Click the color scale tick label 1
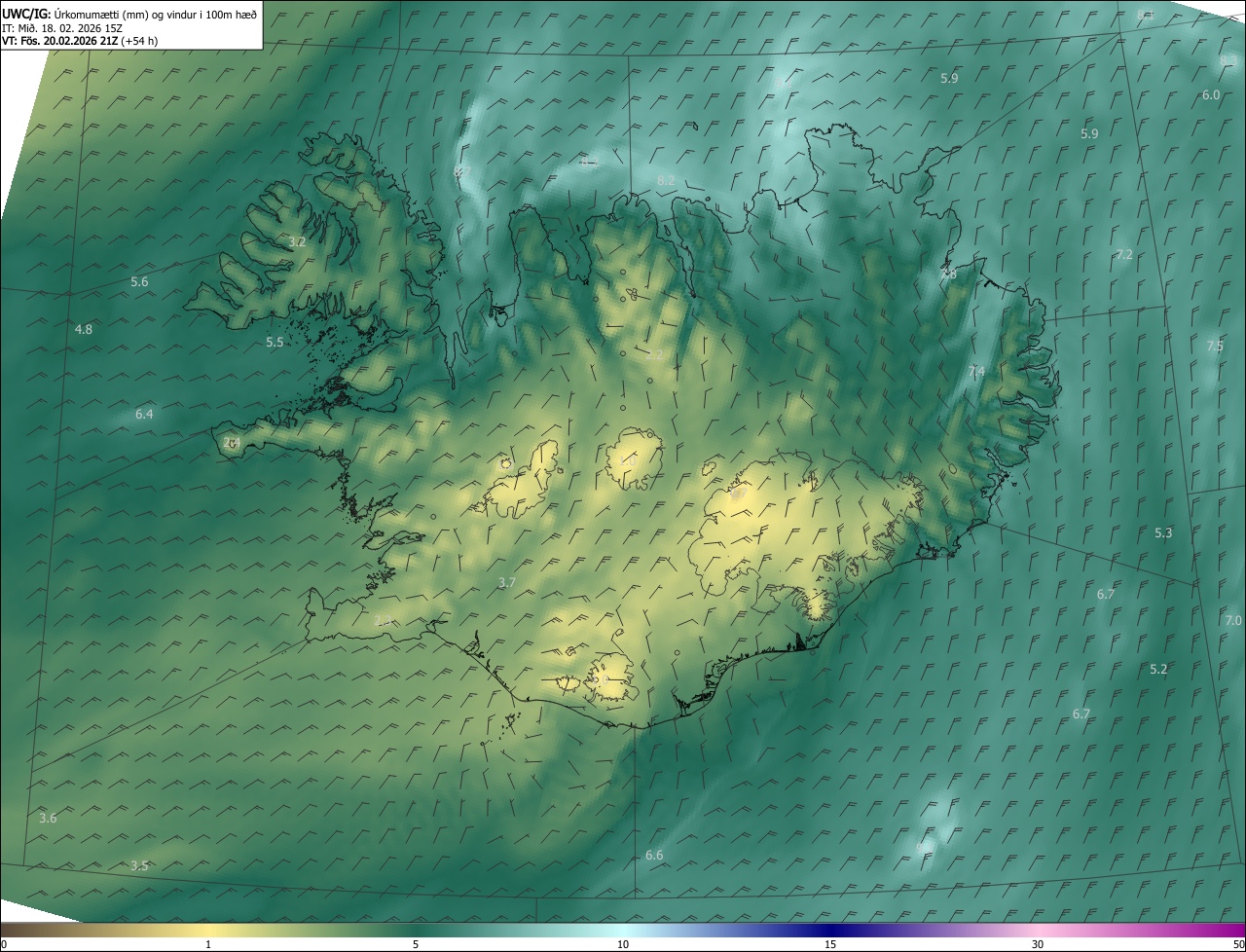This screenshot has height=952, width=1246. click(x=208, y=944)
